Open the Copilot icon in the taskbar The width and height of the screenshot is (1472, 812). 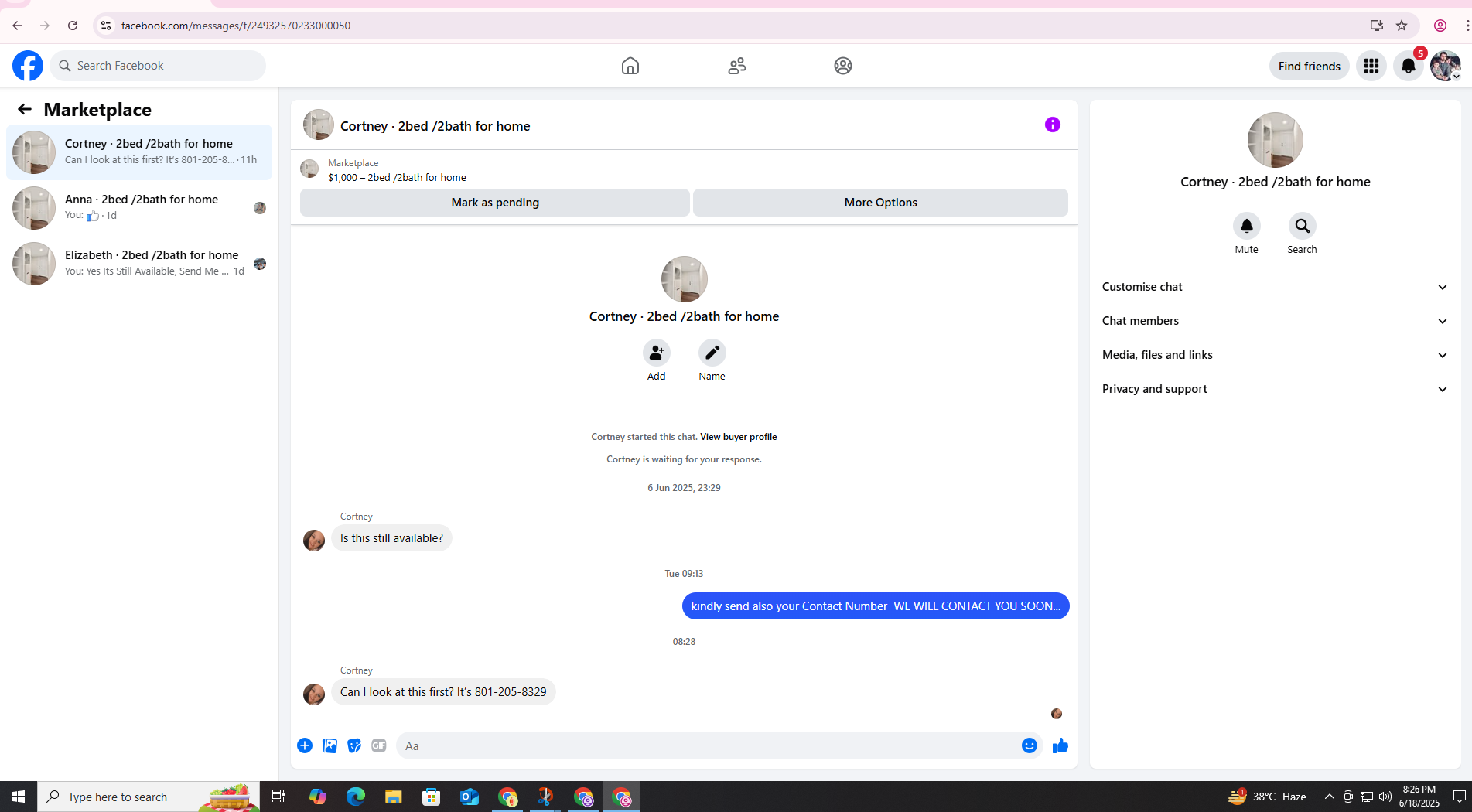pyautogui.click(x=318, y=797)
